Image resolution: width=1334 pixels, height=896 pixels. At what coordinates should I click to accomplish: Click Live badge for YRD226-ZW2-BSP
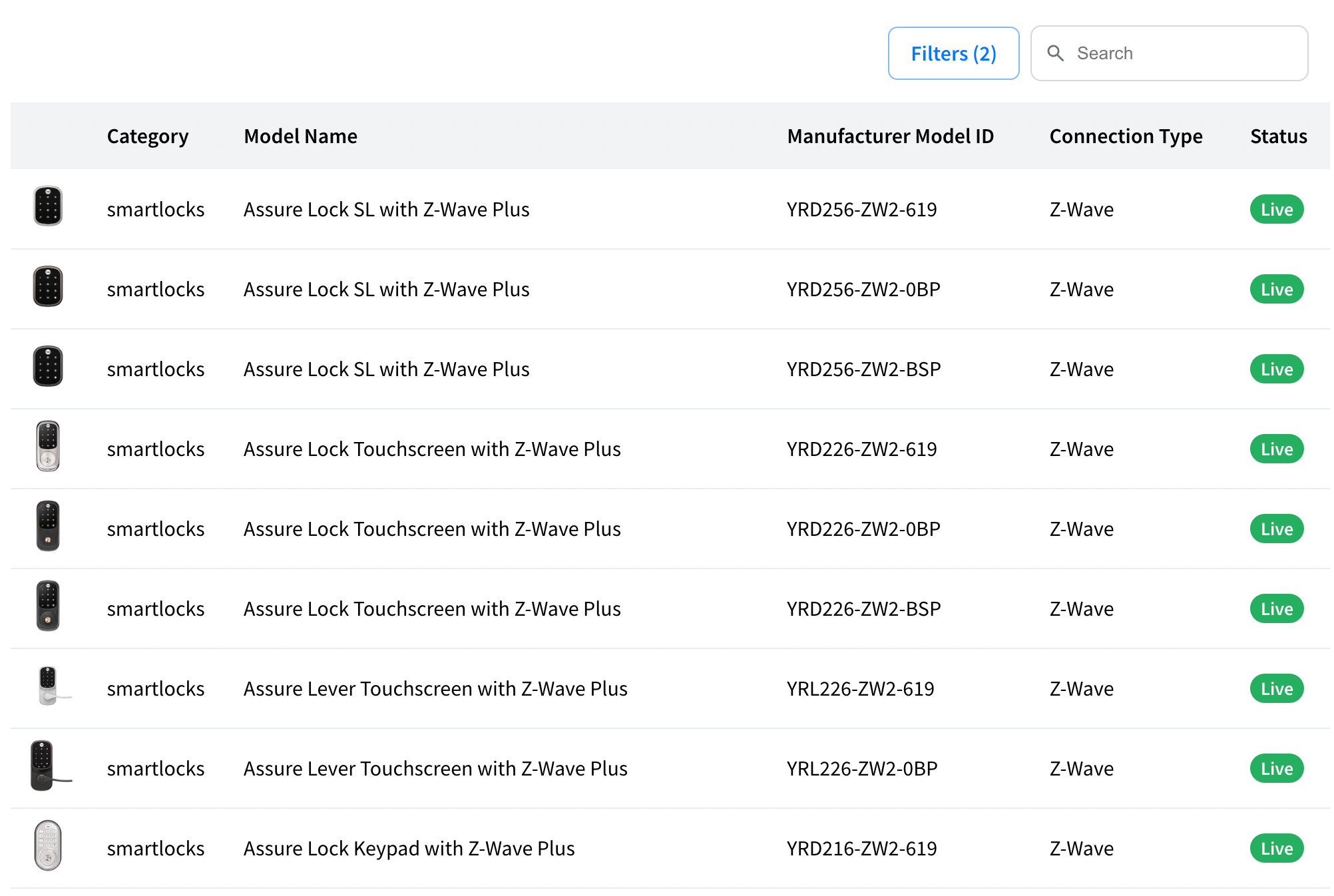point(1277,609)
